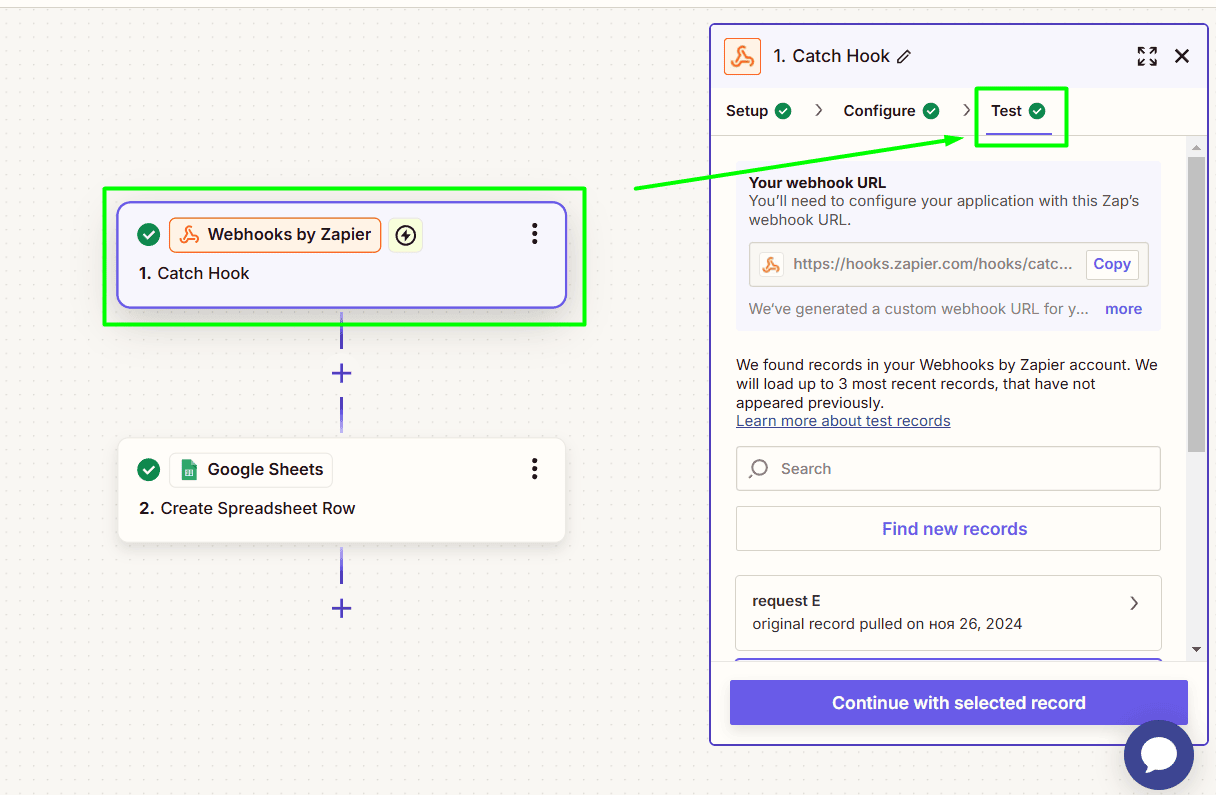
Task: Click the 1. Catch Hook panel title
Action: click(831, 56)
